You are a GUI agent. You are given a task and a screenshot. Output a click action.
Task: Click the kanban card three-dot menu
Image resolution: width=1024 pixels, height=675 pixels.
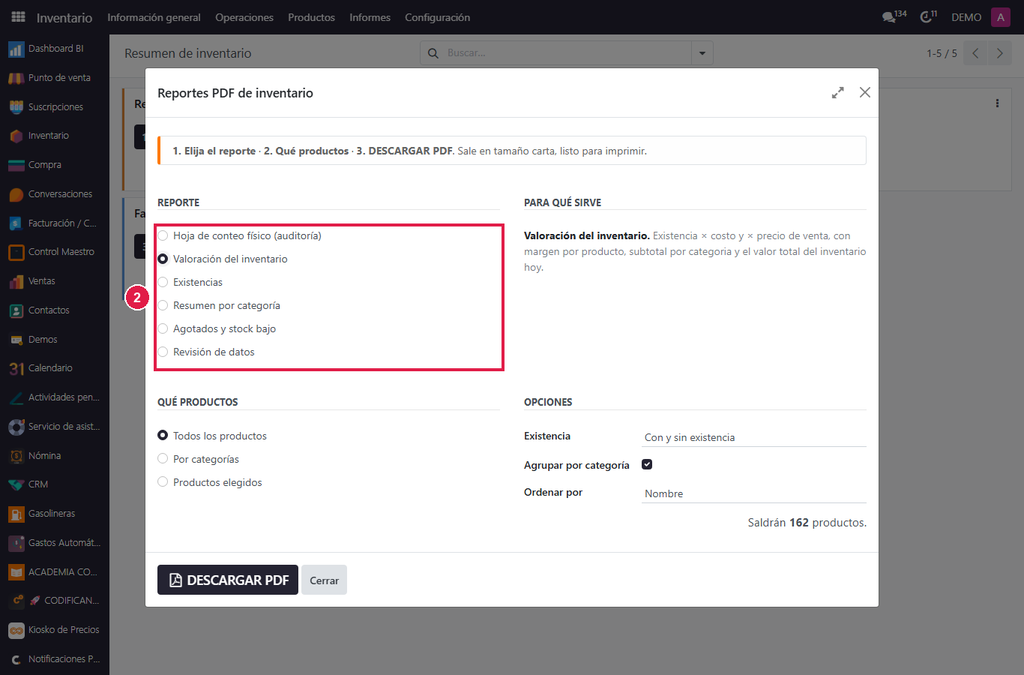[997, 103]
